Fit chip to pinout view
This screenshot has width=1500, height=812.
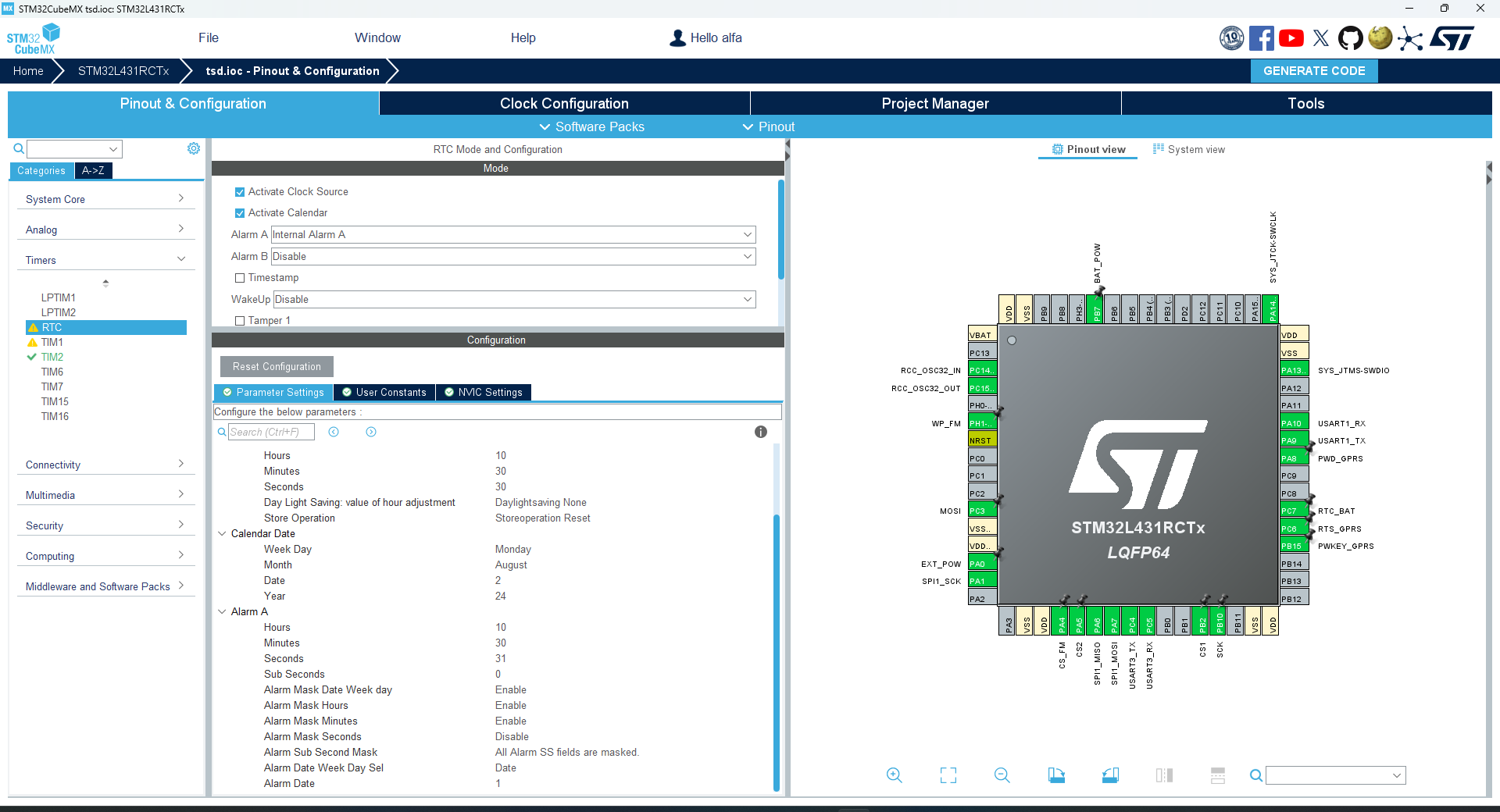[x=948, y=775]
